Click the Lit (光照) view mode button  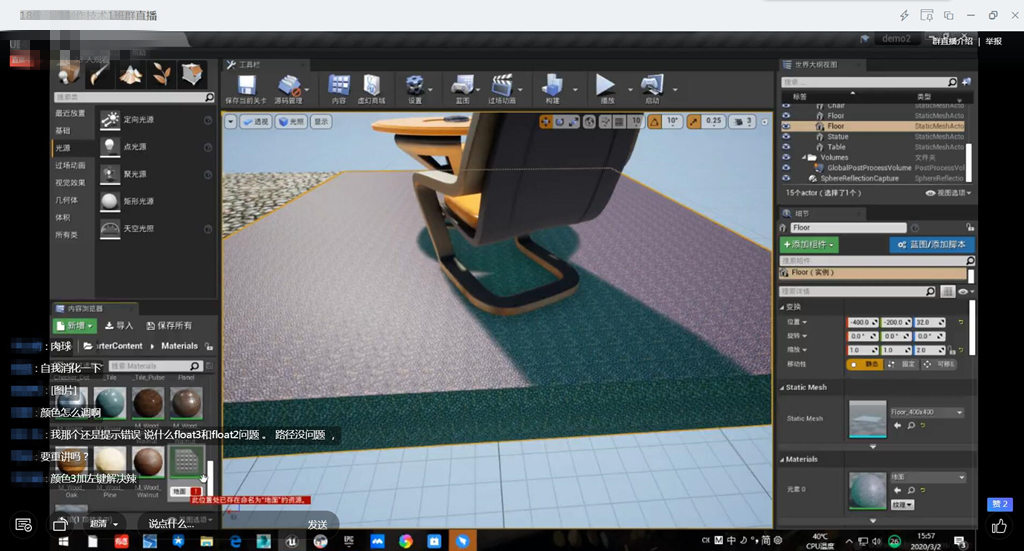291,121
